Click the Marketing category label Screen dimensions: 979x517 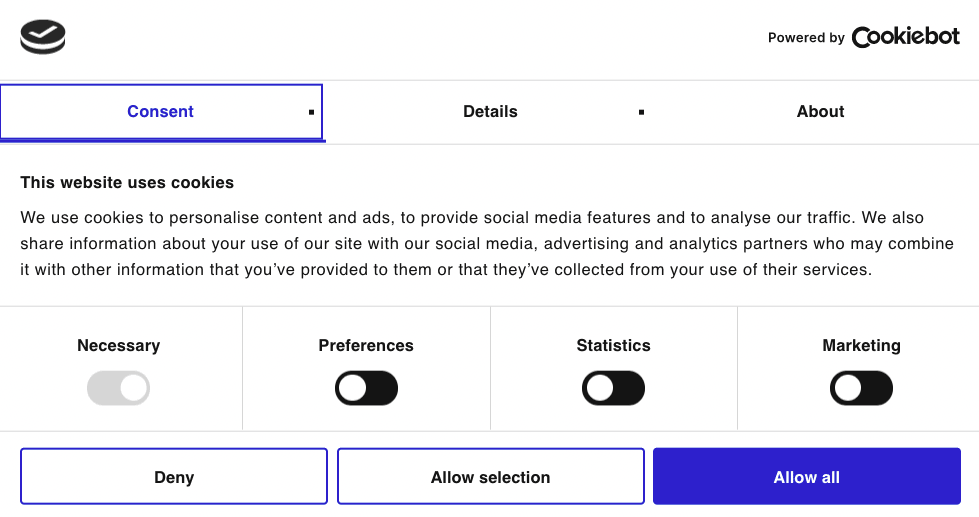[x=861, y=345]
